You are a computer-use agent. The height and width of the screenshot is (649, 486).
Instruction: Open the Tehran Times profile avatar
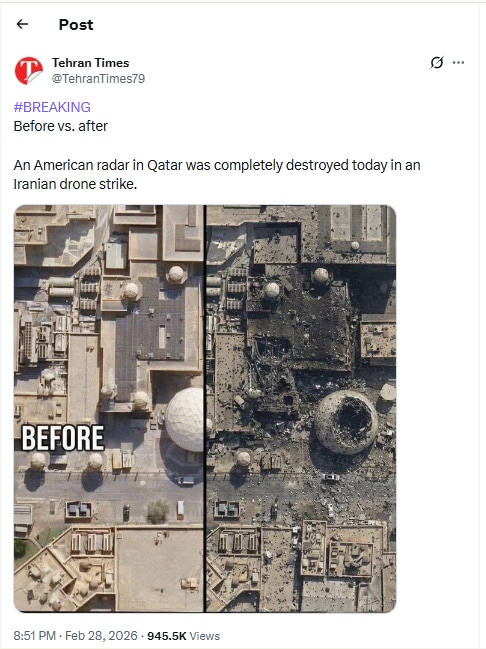(x=29, y=70)
